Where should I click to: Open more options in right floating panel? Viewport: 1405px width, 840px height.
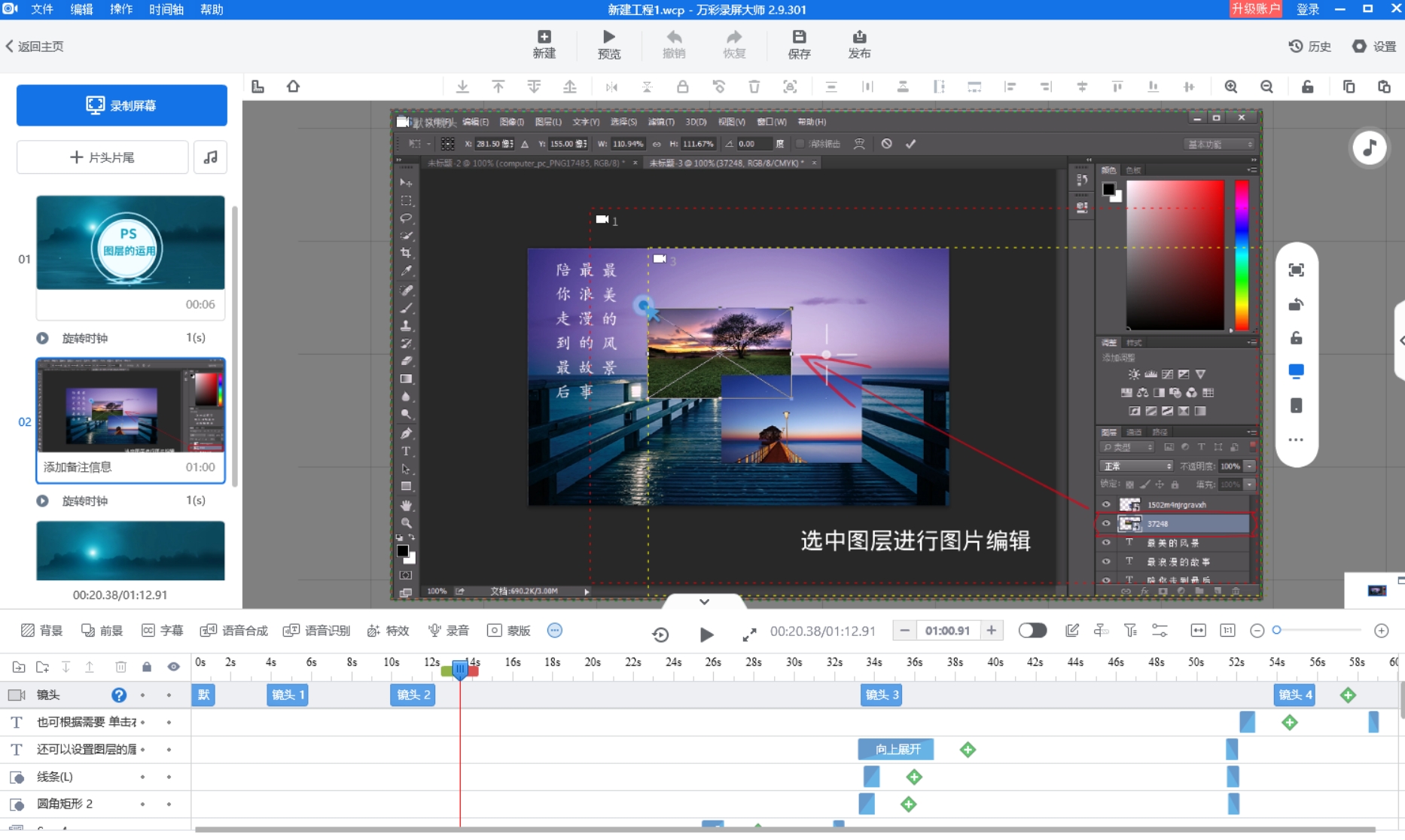1296,440
